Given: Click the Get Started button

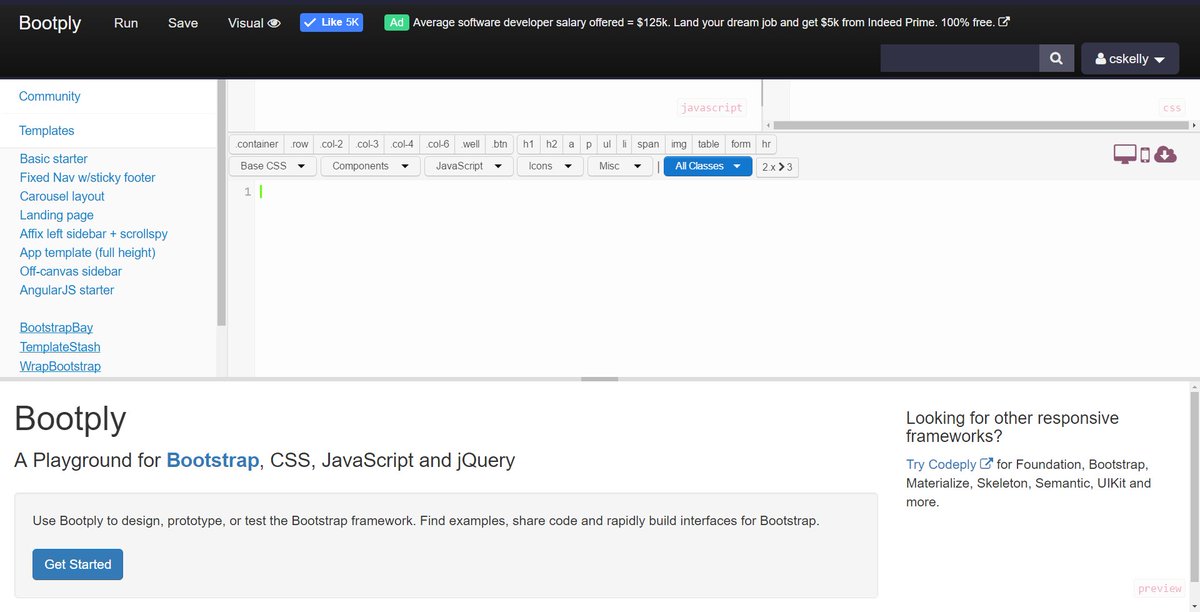Looking at the screenshot, I should [78, 564].
